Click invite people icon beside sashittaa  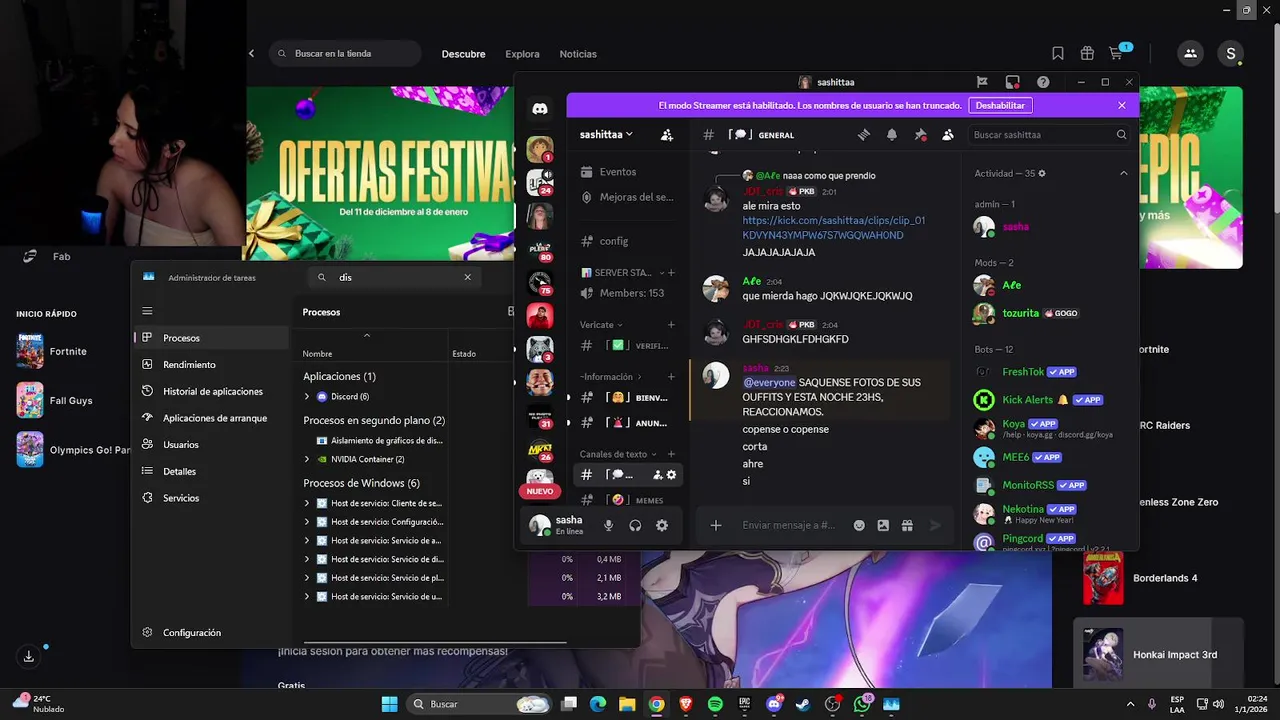[x=667, y=135]
